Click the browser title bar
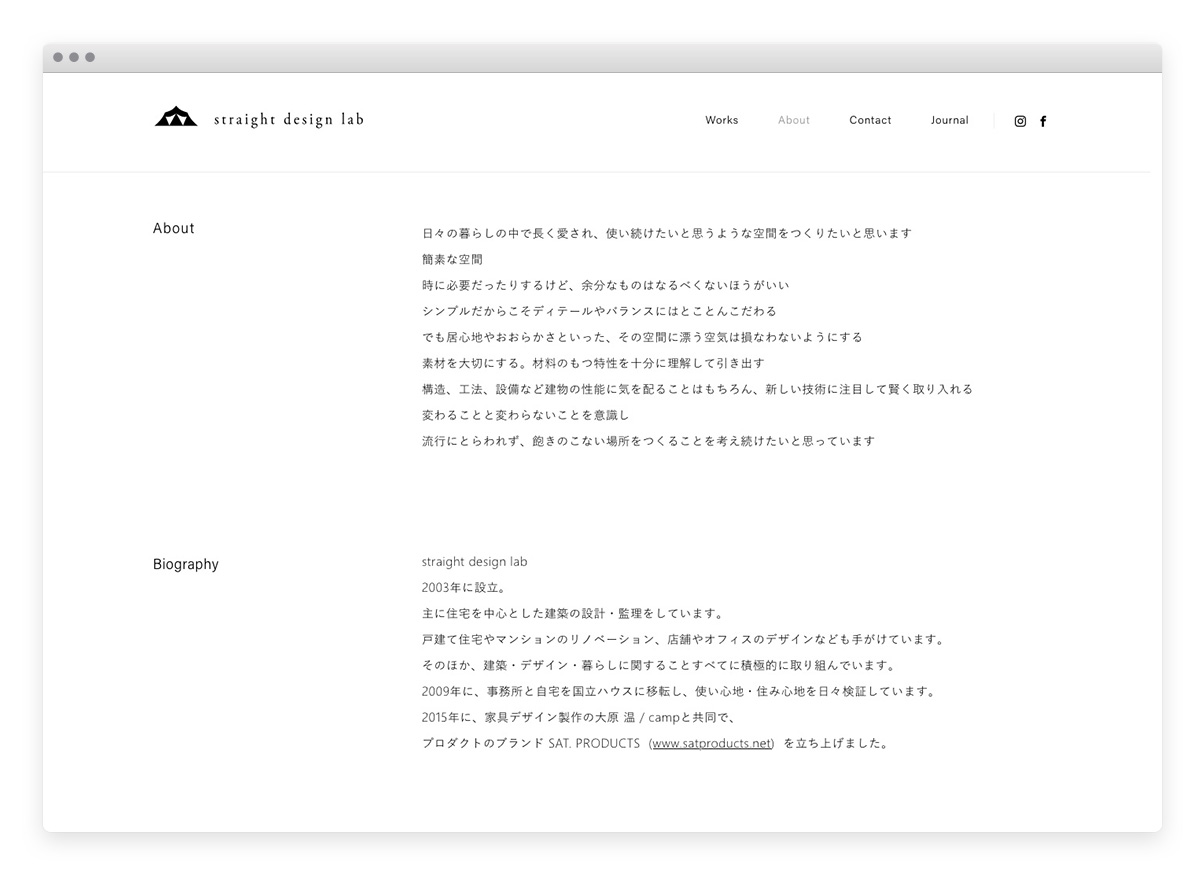This screenshot has width=1204, height=874. pos(600,57)
